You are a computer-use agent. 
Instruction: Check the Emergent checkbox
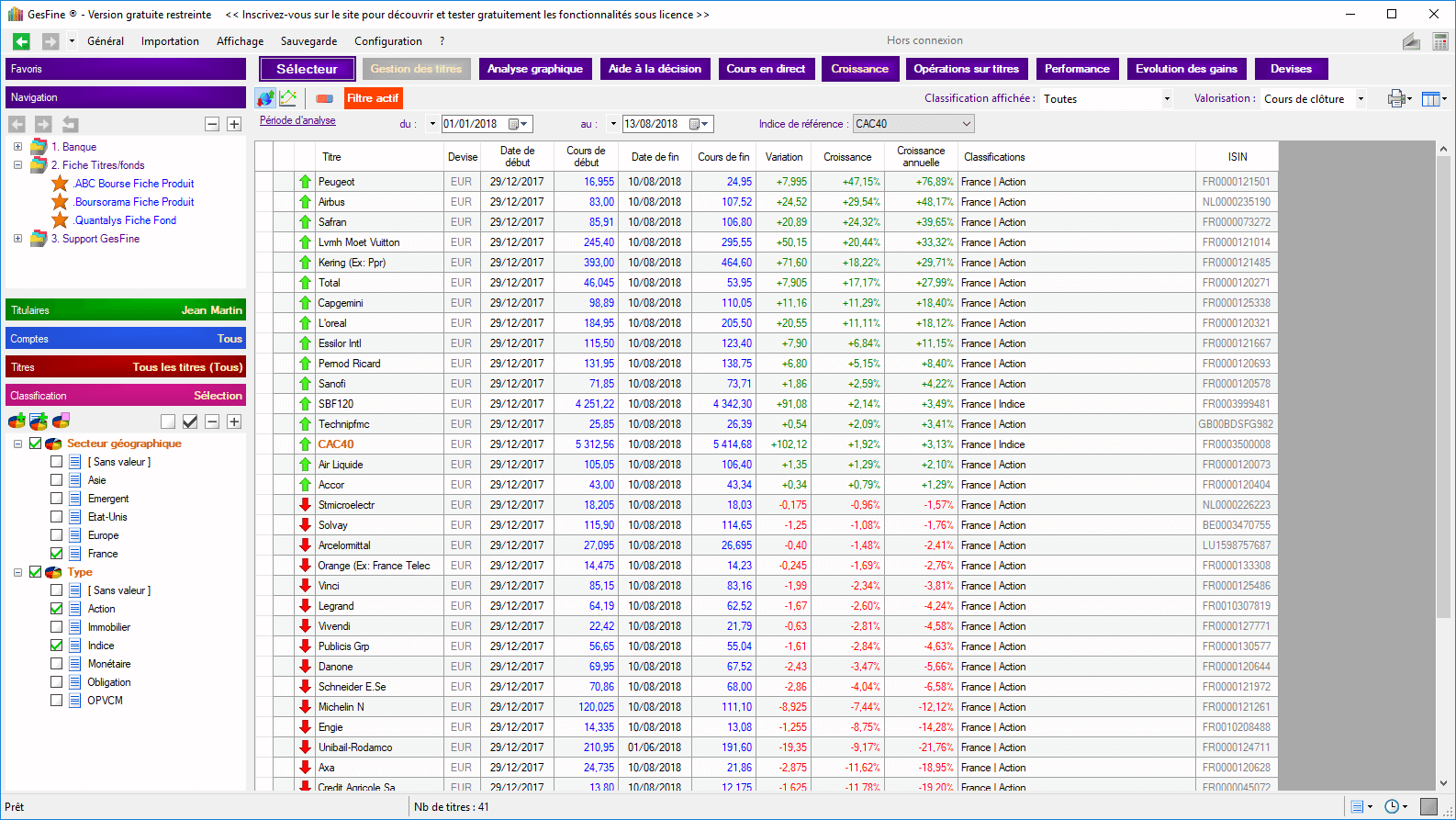tap(57, 499)
